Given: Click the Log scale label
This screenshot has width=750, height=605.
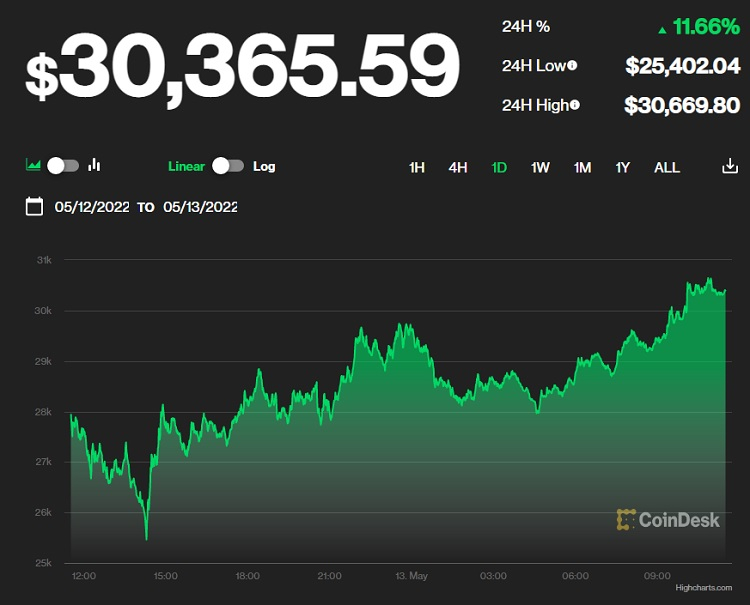Looking at the screenshot, I should click(264, 166).
